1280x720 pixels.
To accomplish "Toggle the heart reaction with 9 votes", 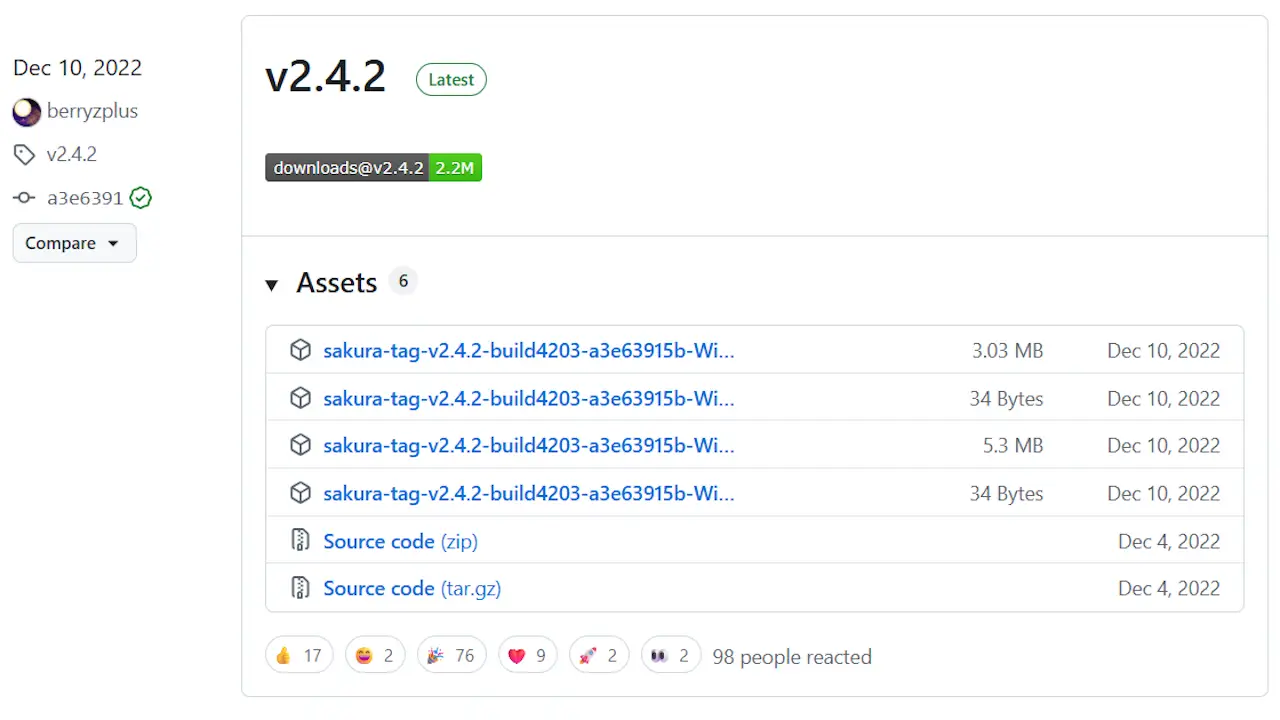I will tap(527, 656).
